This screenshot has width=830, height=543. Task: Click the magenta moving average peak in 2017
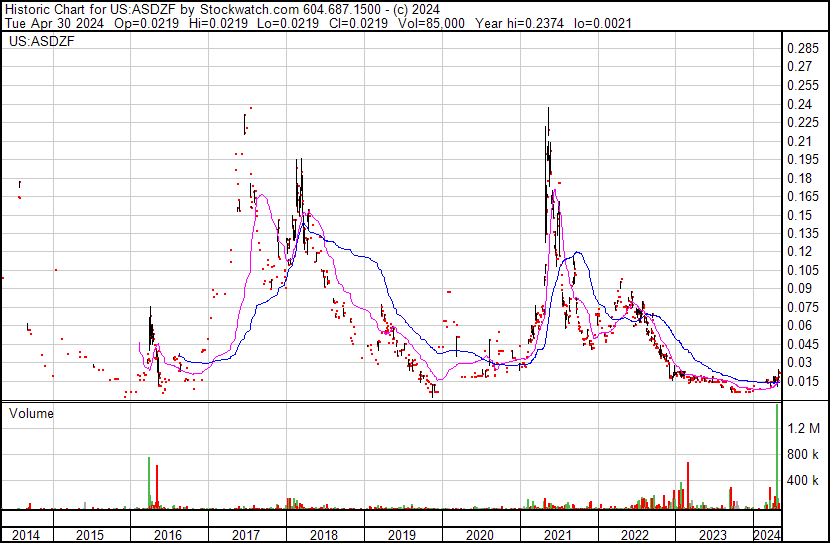(262, 195)
